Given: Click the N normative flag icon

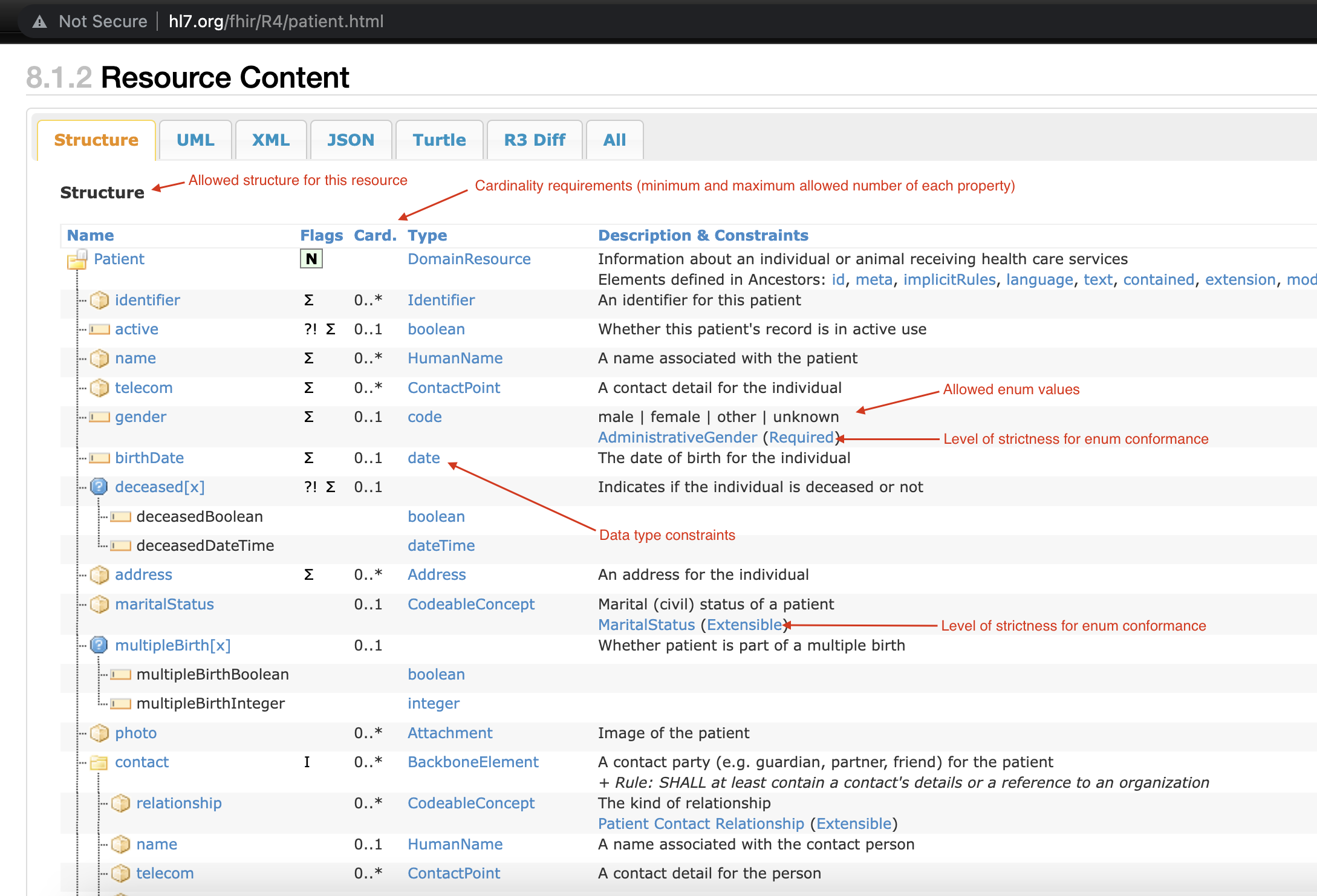Looking at the screenshot, I should coord(311,259).
